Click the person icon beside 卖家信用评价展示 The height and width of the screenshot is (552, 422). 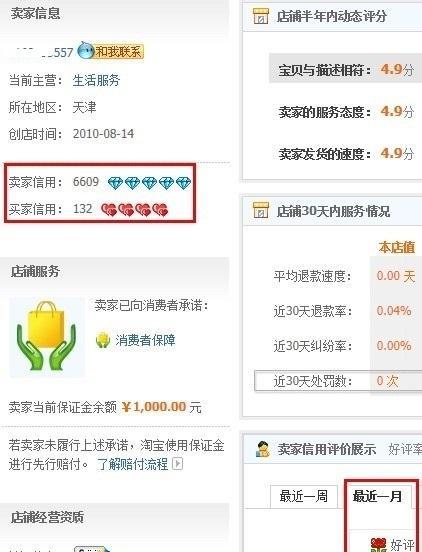tap(263, 449)
